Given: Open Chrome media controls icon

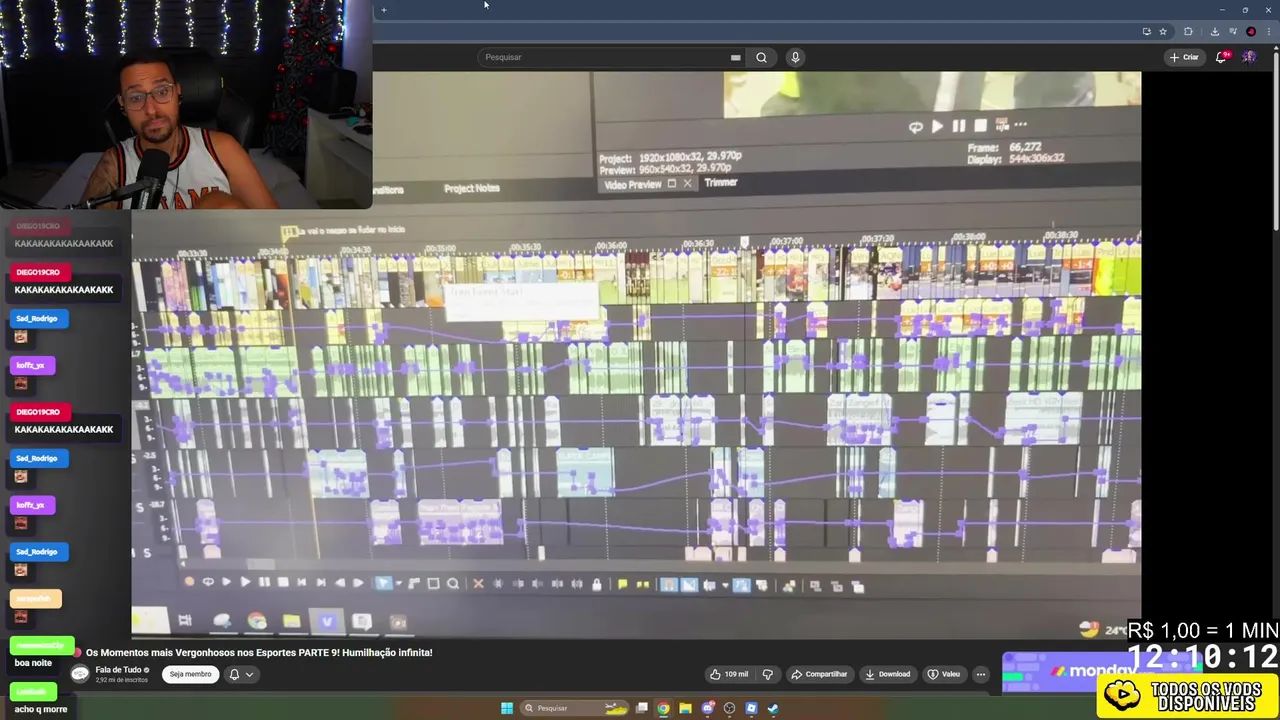Looking at the screenshot, I should click(1233, 31).
